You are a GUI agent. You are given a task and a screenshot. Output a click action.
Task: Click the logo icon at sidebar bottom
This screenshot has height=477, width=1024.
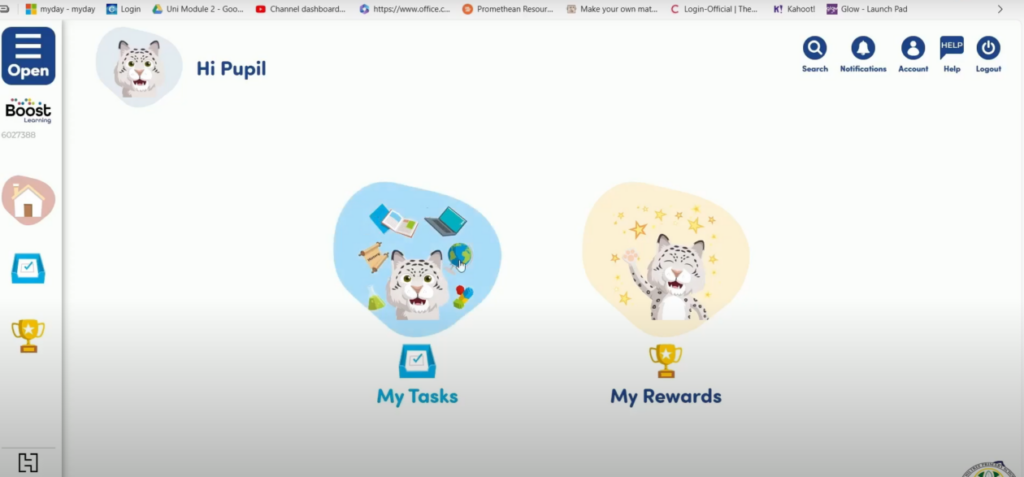(28, 463)
